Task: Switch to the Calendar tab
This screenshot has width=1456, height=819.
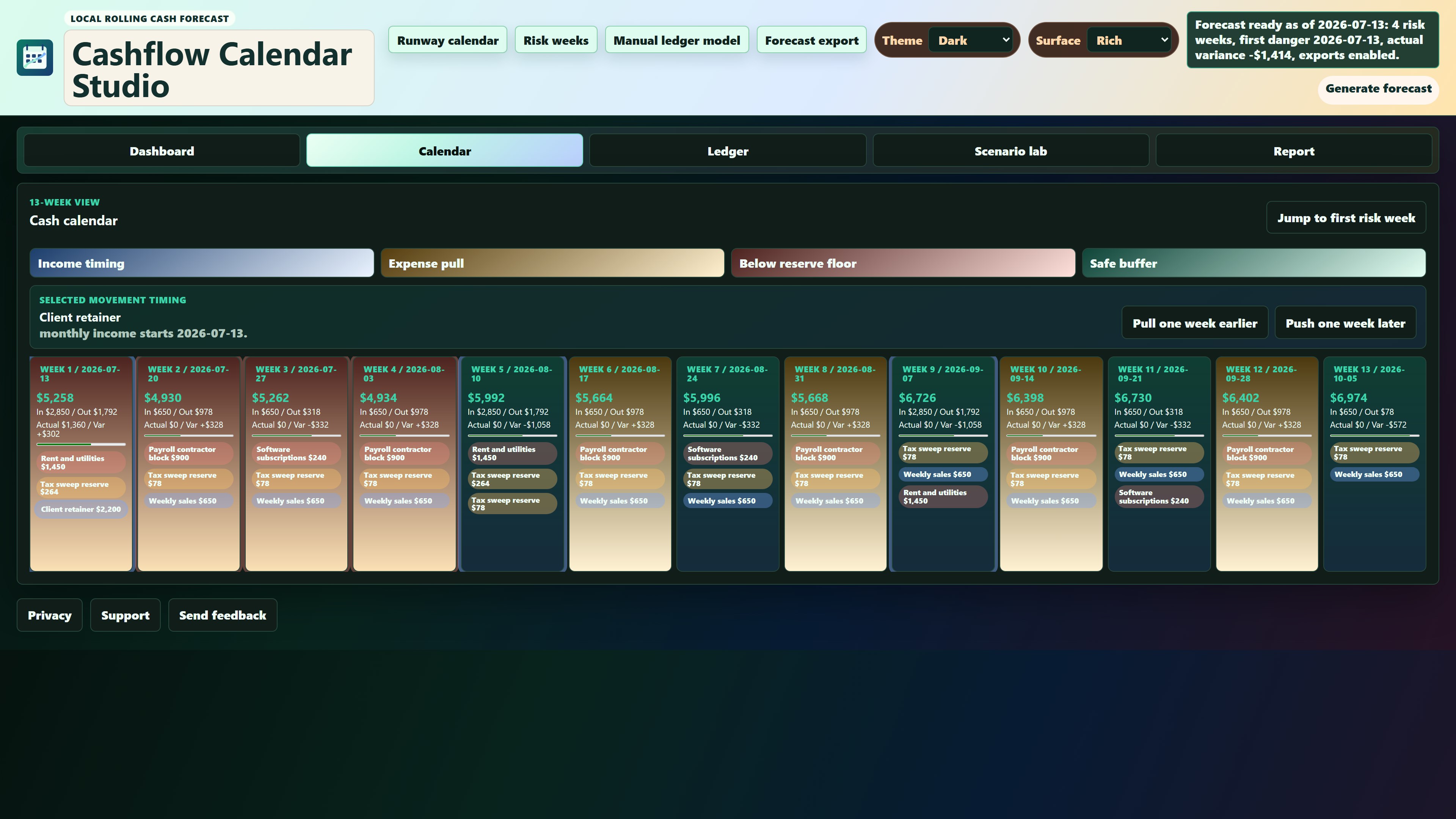Action: pos(444,151)
